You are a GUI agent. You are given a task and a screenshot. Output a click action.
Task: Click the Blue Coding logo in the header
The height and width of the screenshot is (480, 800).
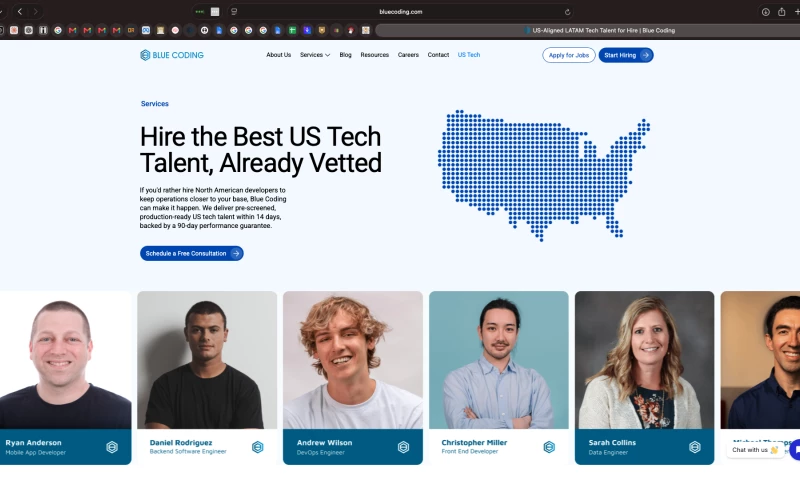click(172, 55)
